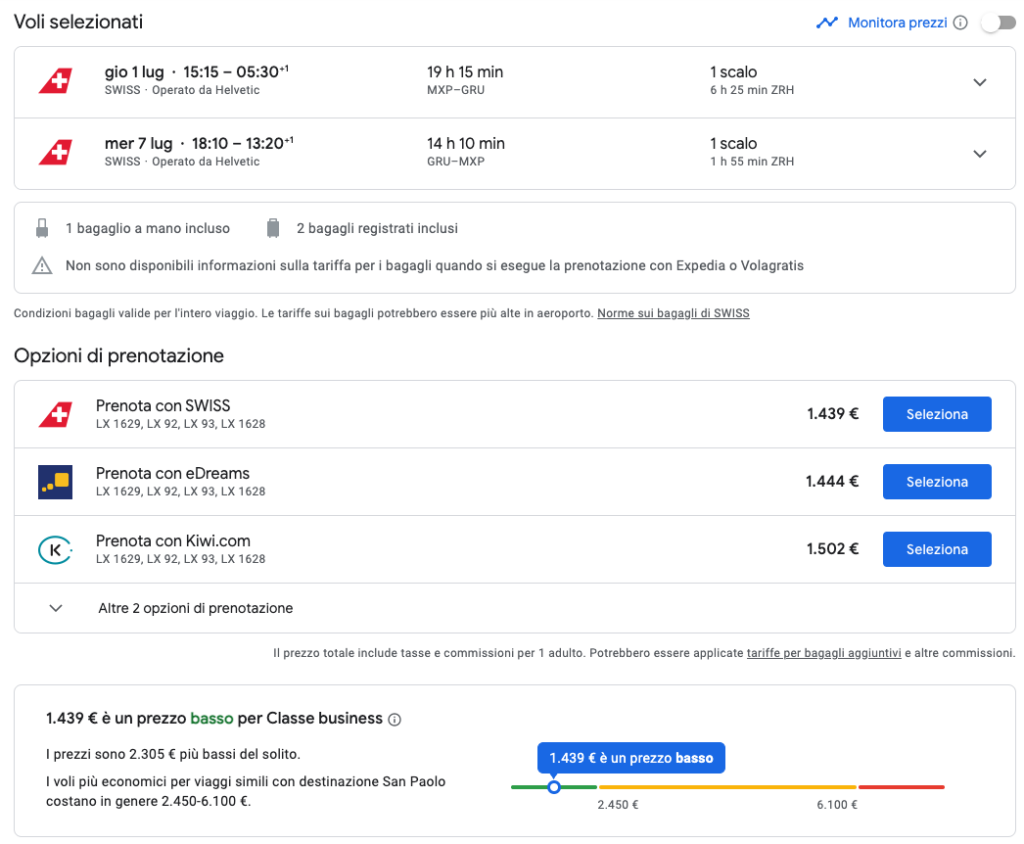Screen dimensions: 1024x844
Task: Click 2 bagagli registrati inclusi text
Action: 377,228
